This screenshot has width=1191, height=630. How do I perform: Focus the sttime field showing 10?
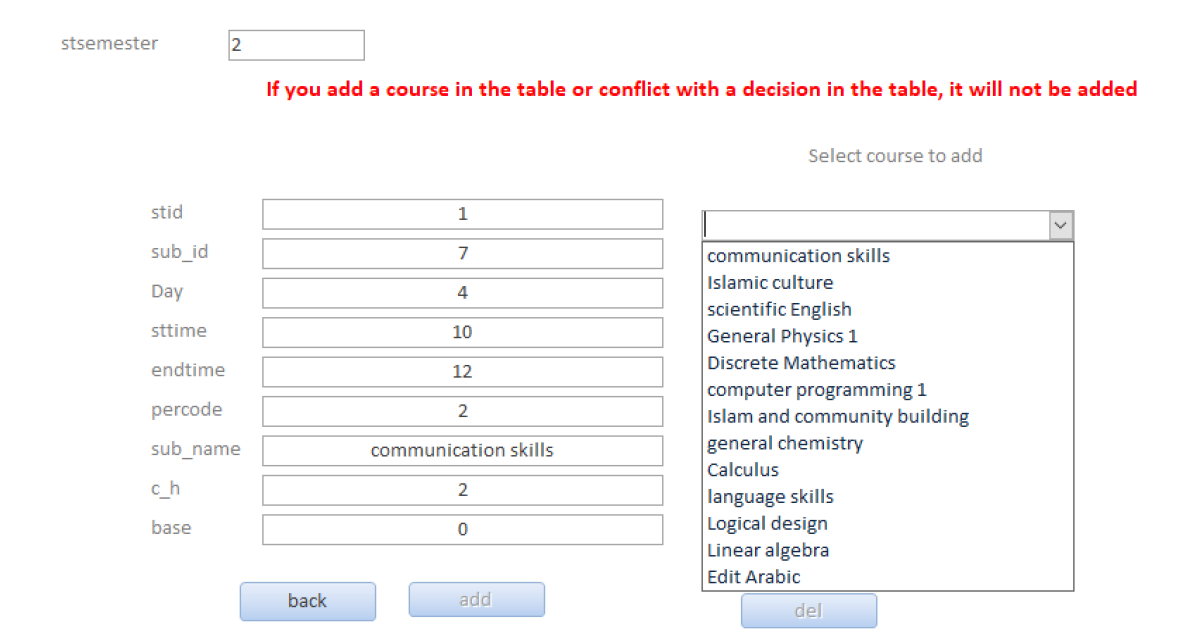463,332
